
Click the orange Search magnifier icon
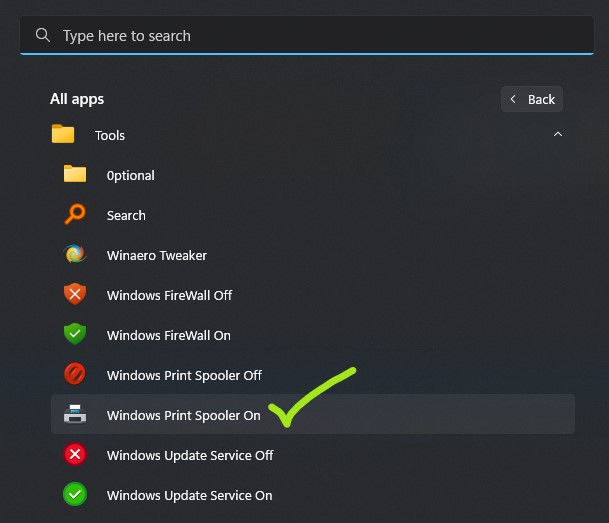(75, 214)
